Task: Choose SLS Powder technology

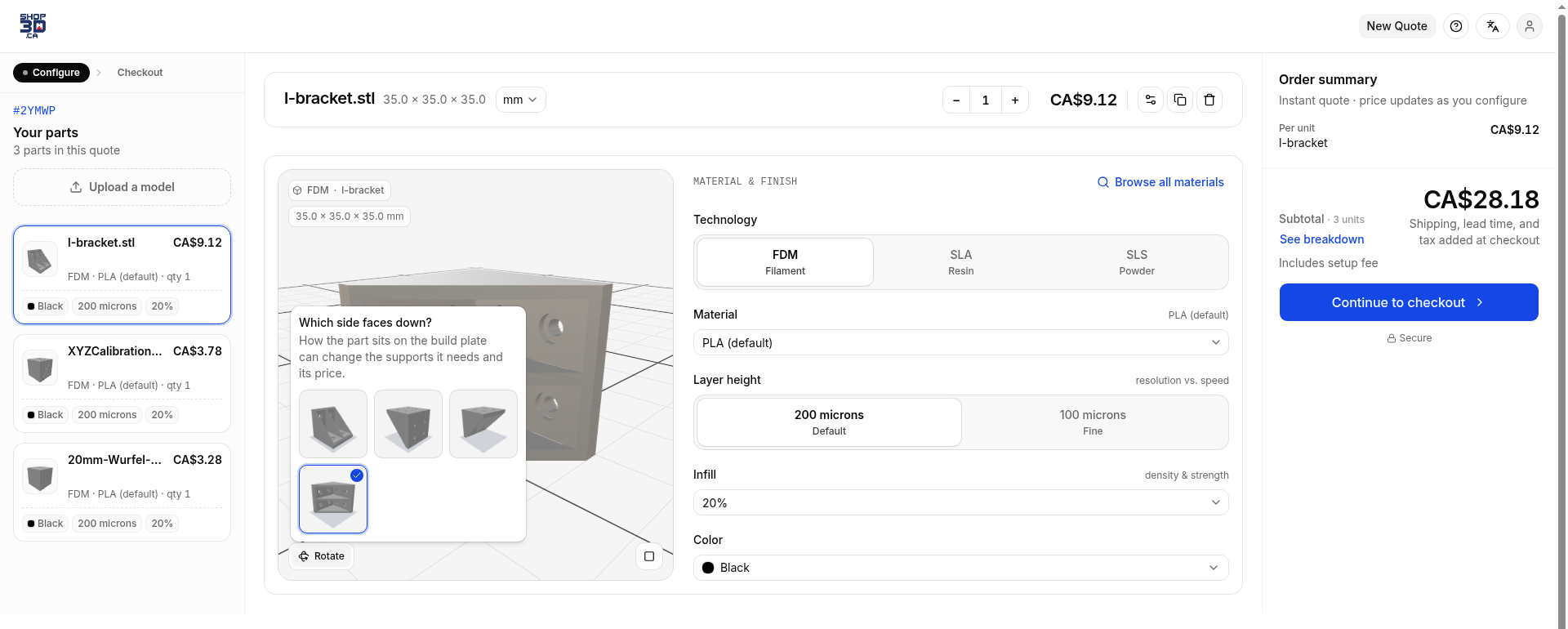Action: (x=1137, y=262)
